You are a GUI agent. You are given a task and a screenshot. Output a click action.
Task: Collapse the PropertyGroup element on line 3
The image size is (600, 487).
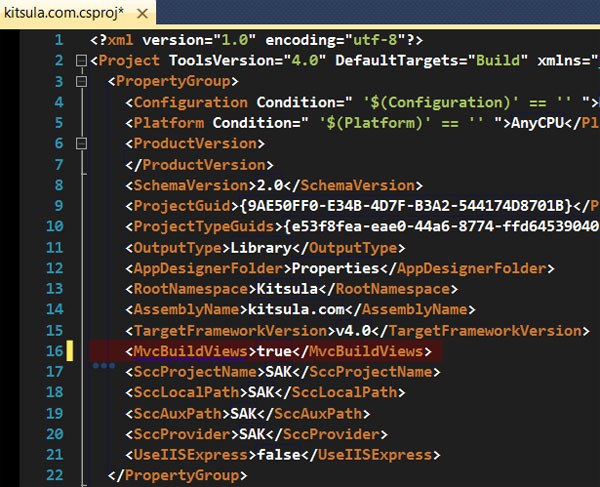(81, 81)
